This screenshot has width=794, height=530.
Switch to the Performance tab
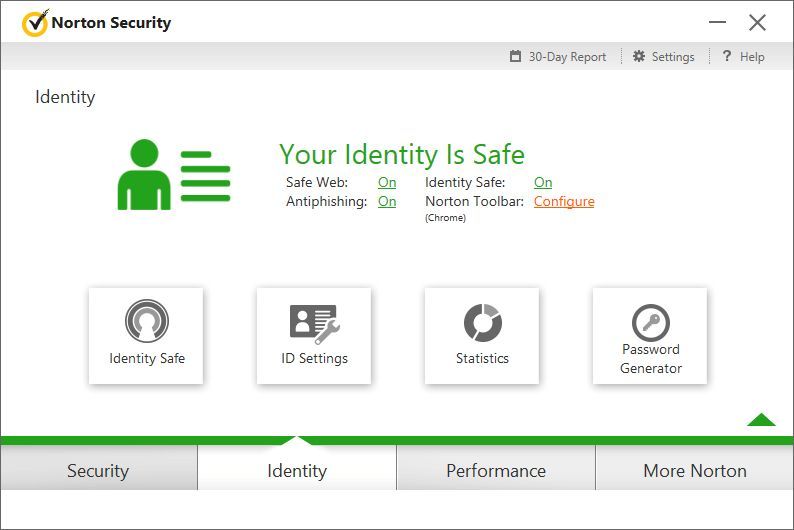click(496, 471)
